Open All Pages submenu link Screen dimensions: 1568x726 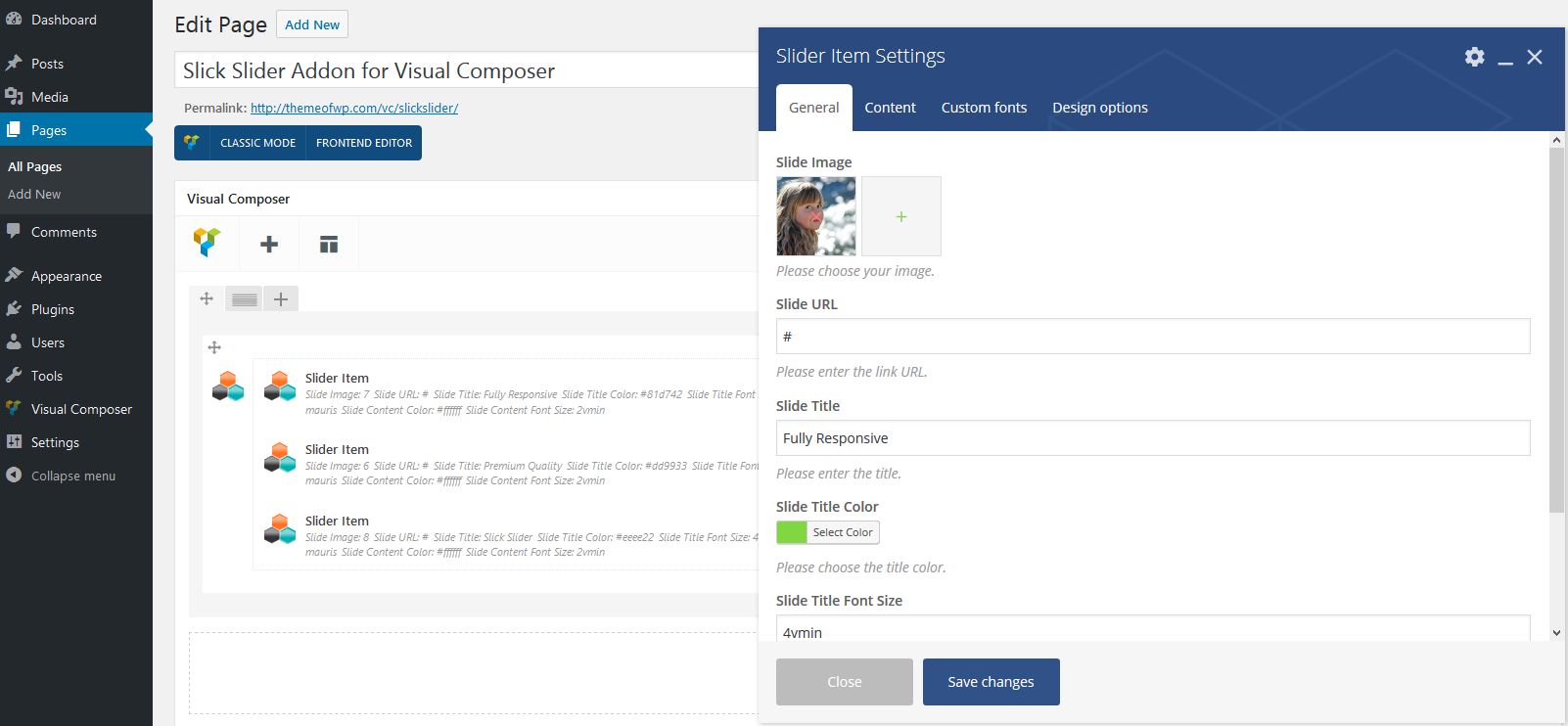[x=35, y=166]
